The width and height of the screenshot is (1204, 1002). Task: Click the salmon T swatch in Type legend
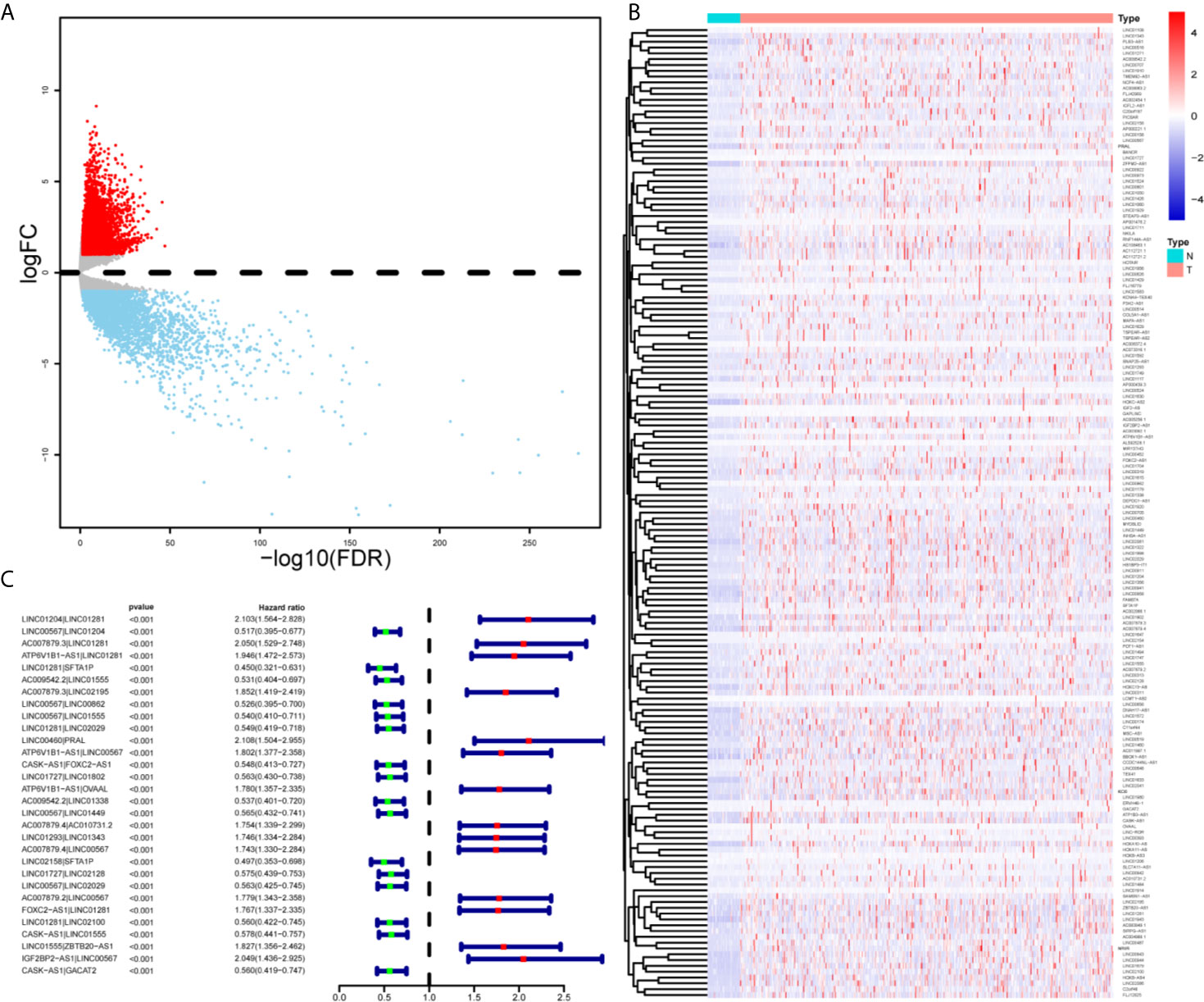[x=1175, y=270]
